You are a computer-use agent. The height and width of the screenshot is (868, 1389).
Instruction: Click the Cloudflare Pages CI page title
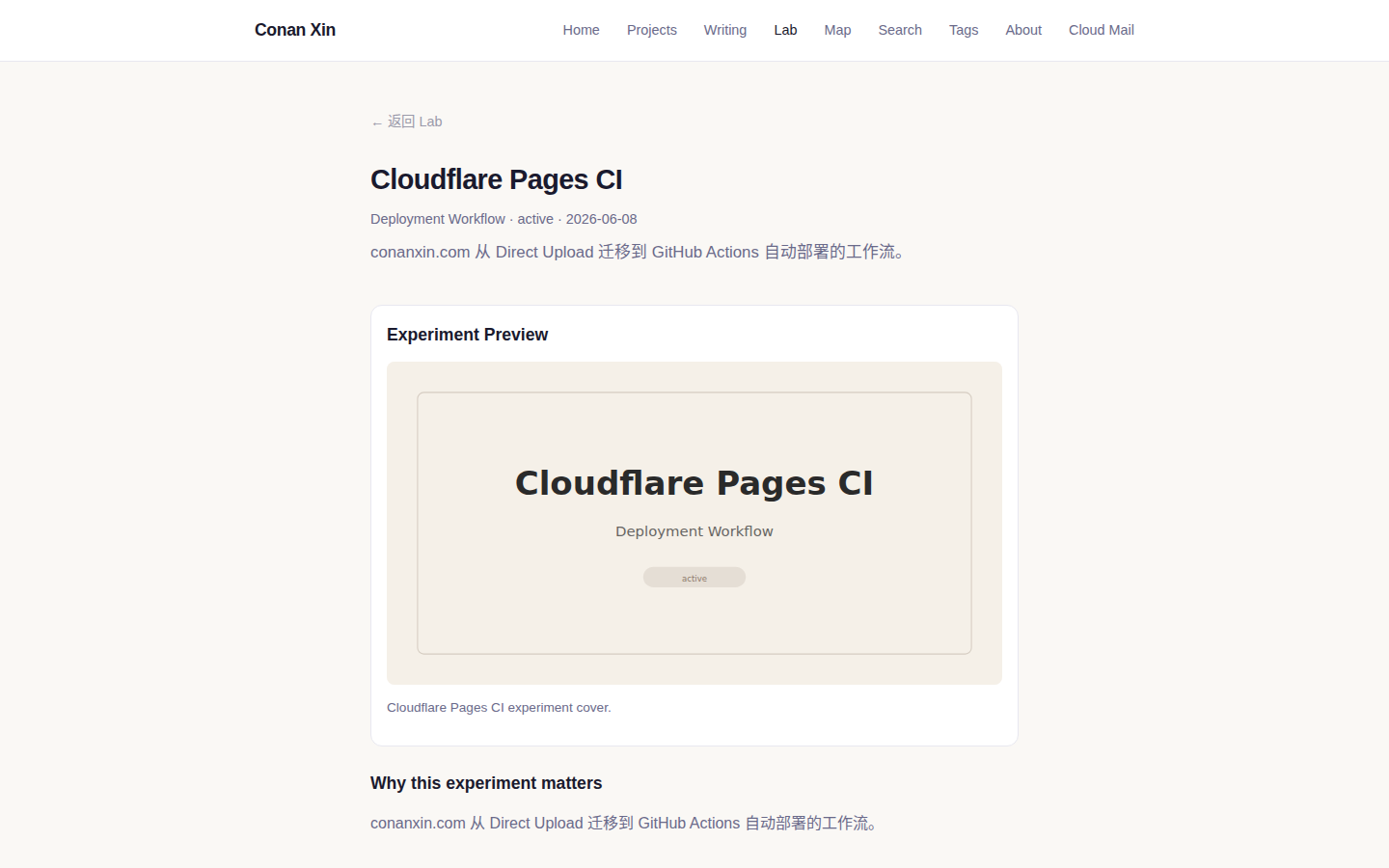point(497,179)
